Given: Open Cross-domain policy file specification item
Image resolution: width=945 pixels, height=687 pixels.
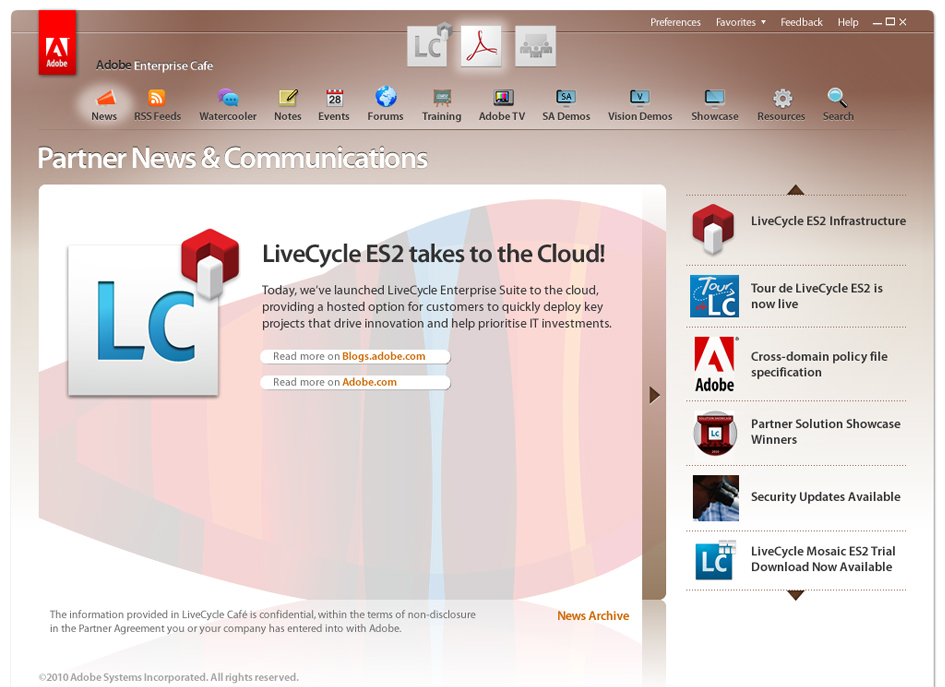Looking at the screenshot, I should (x=819, y=364).
